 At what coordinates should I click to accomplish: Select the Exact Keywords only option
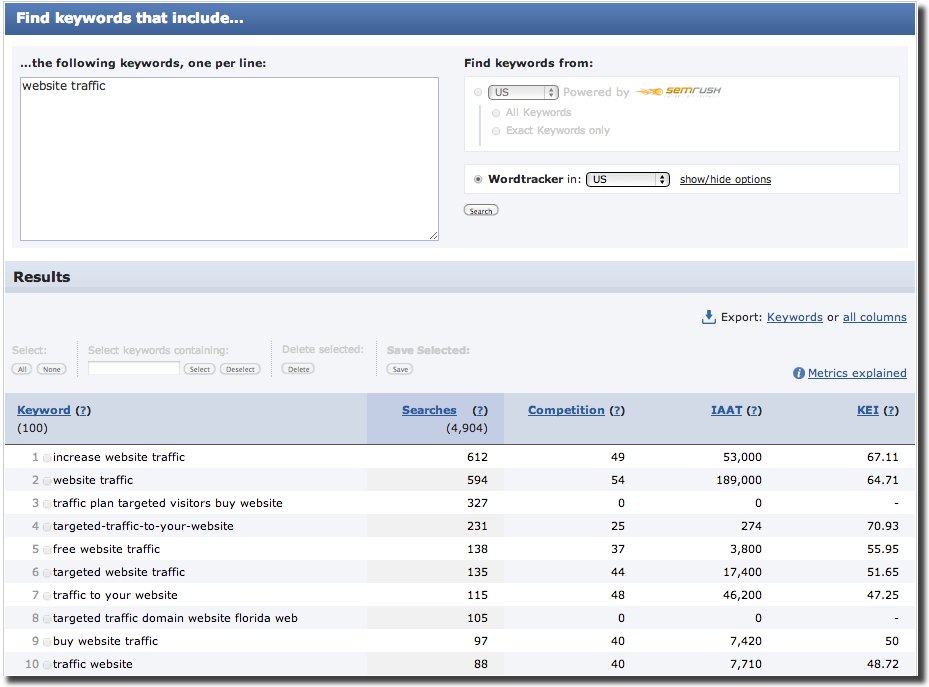coord(496,130)
